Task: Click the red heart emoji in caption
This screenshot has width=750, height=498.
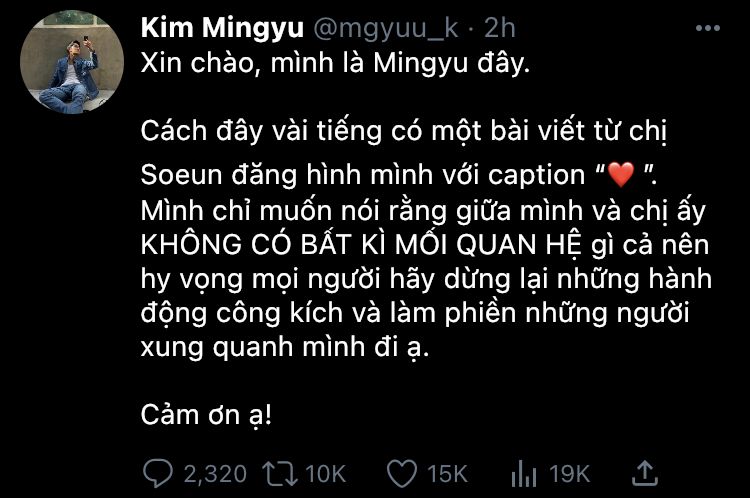Action: tap(621, 174)
